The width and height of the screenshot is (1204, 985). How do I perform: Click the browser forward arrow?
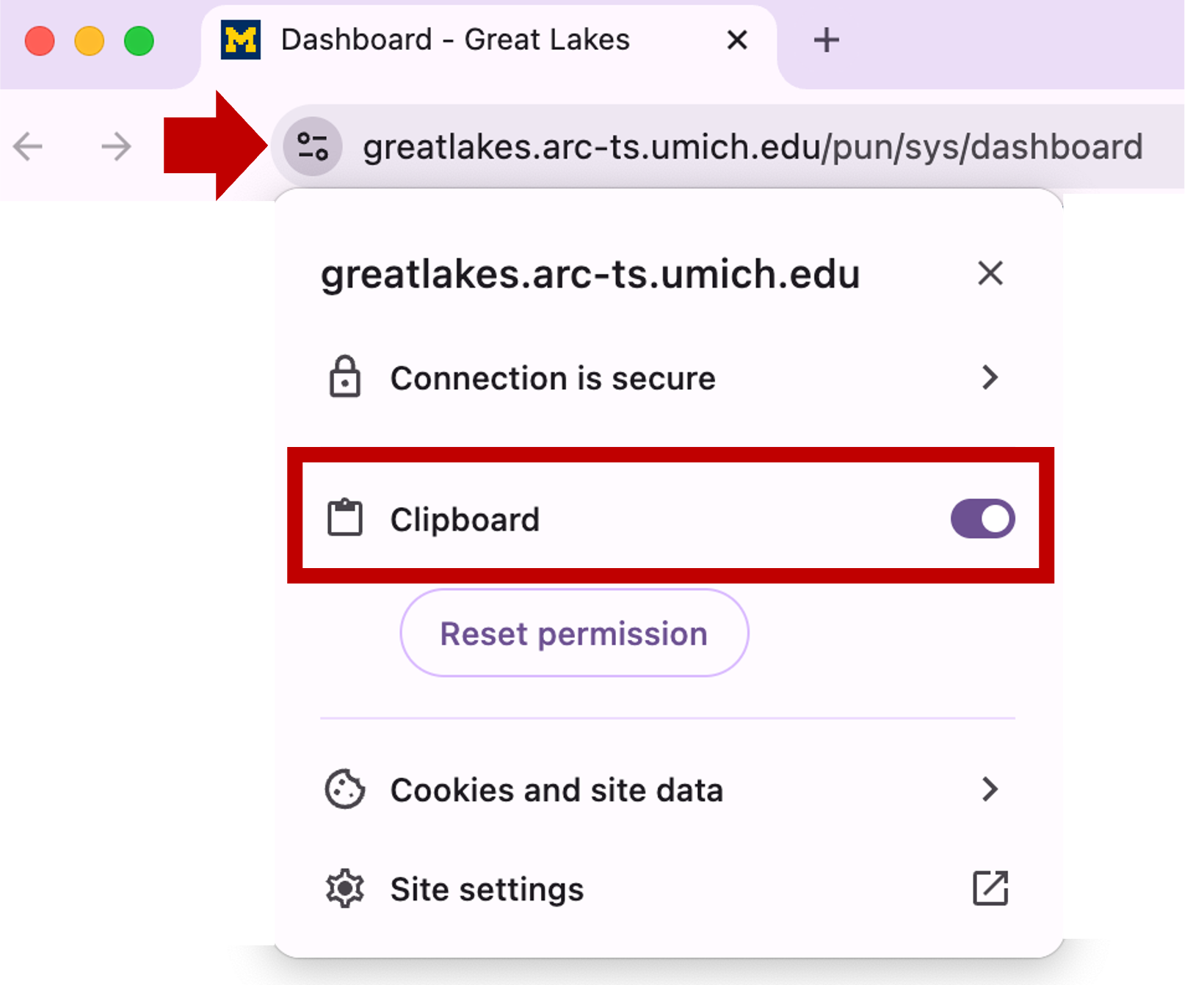click(116, 147)
